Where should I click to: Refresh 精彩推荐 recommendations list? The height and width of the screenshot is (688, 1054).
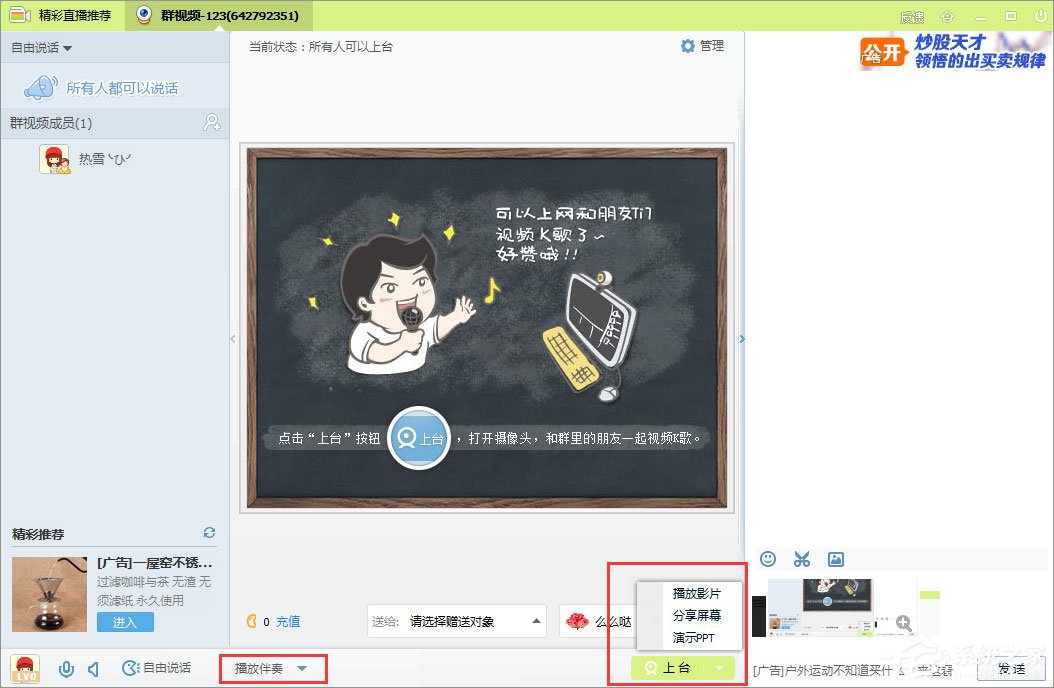point(209,533)
